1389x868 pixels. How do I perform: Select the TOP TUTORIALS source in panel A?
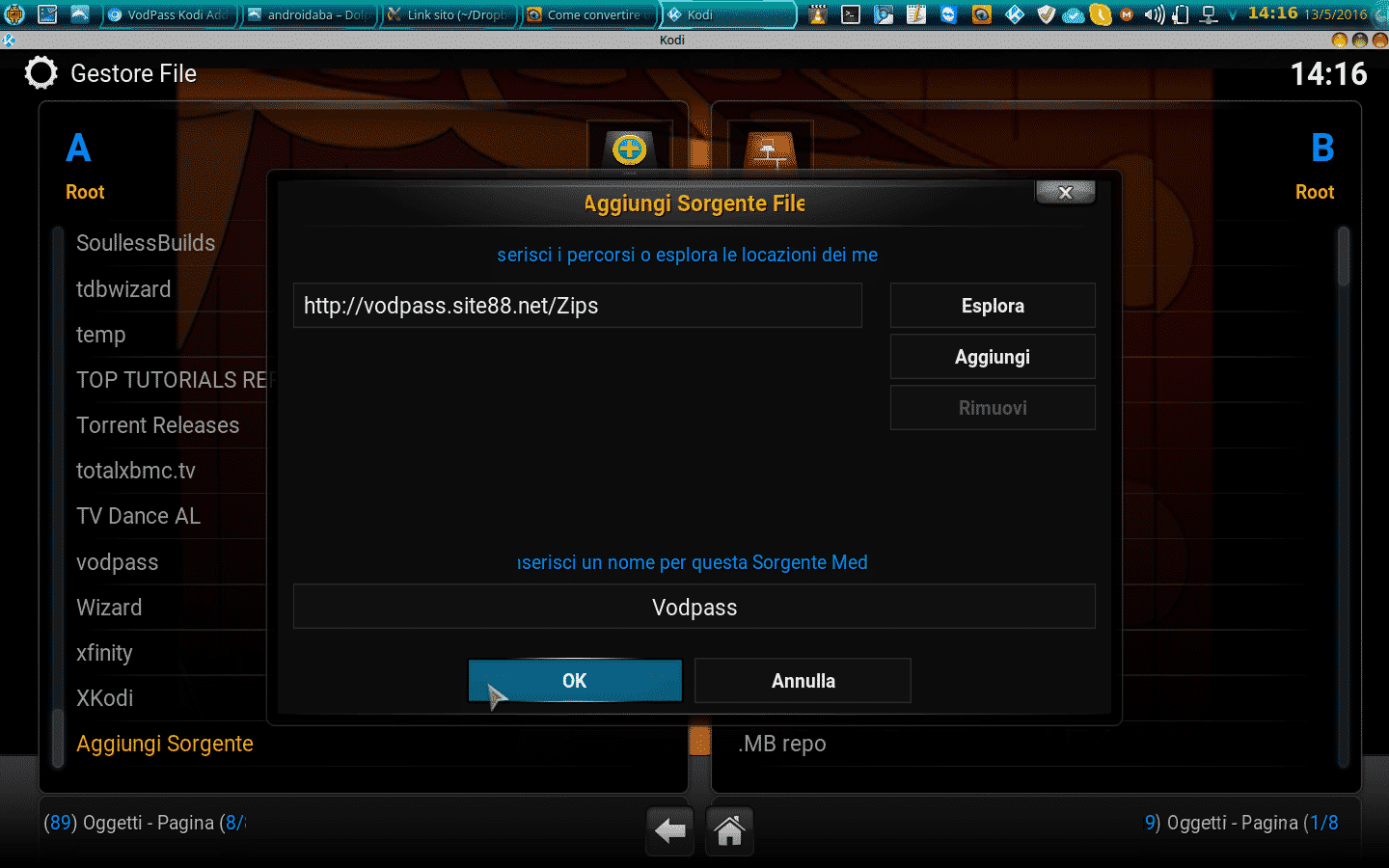(174, 380)
